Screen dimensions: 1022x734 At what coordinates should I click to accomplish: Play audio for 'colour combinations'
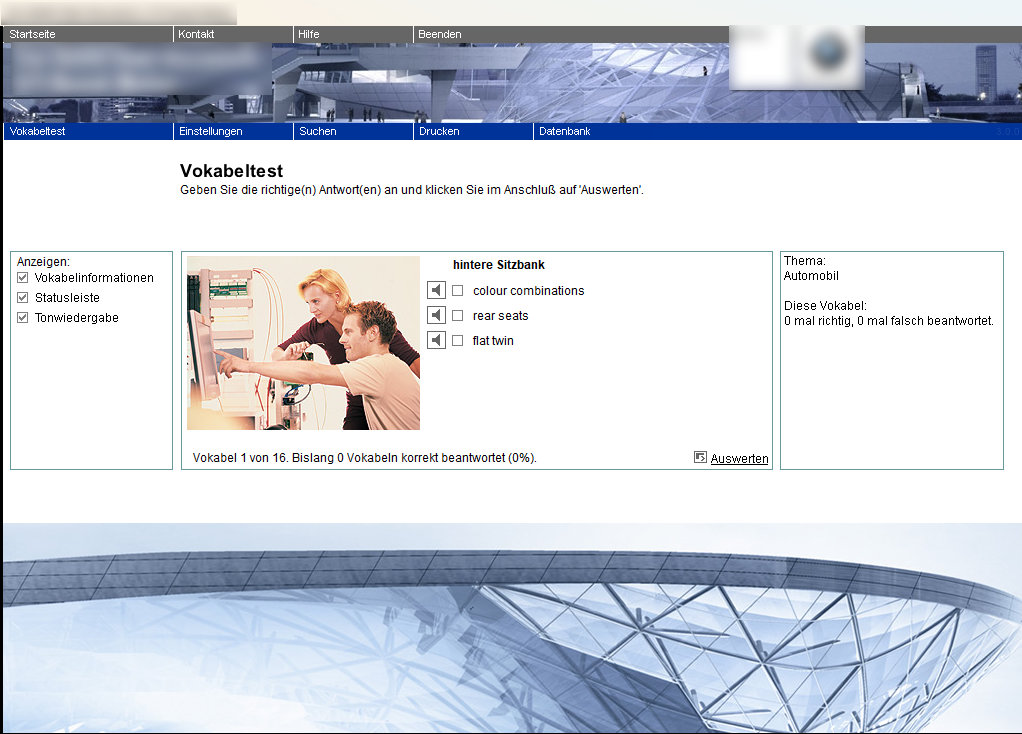point(436,291)
